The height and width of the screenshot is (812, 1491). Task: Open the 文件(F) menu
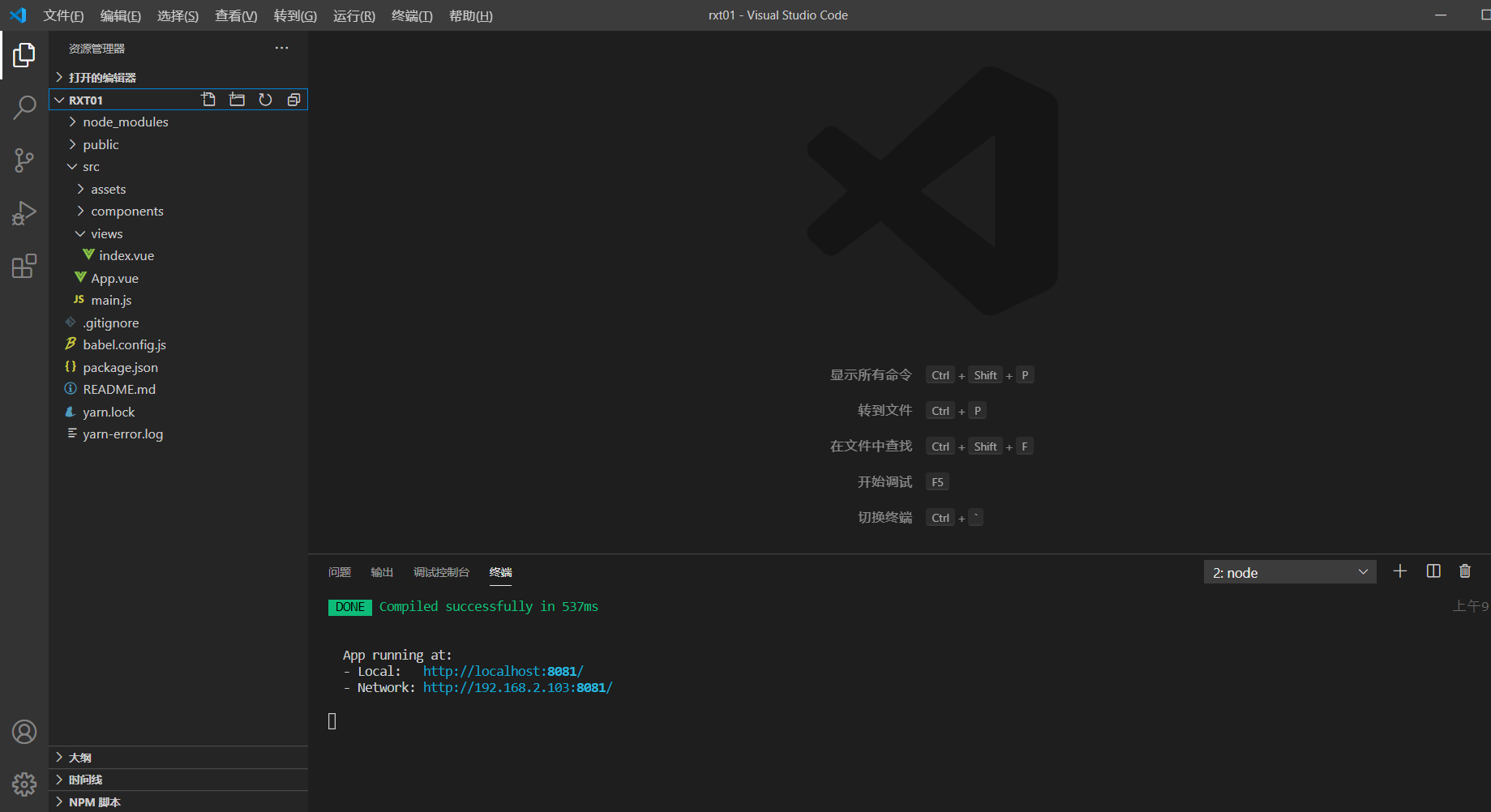point(63,15)
